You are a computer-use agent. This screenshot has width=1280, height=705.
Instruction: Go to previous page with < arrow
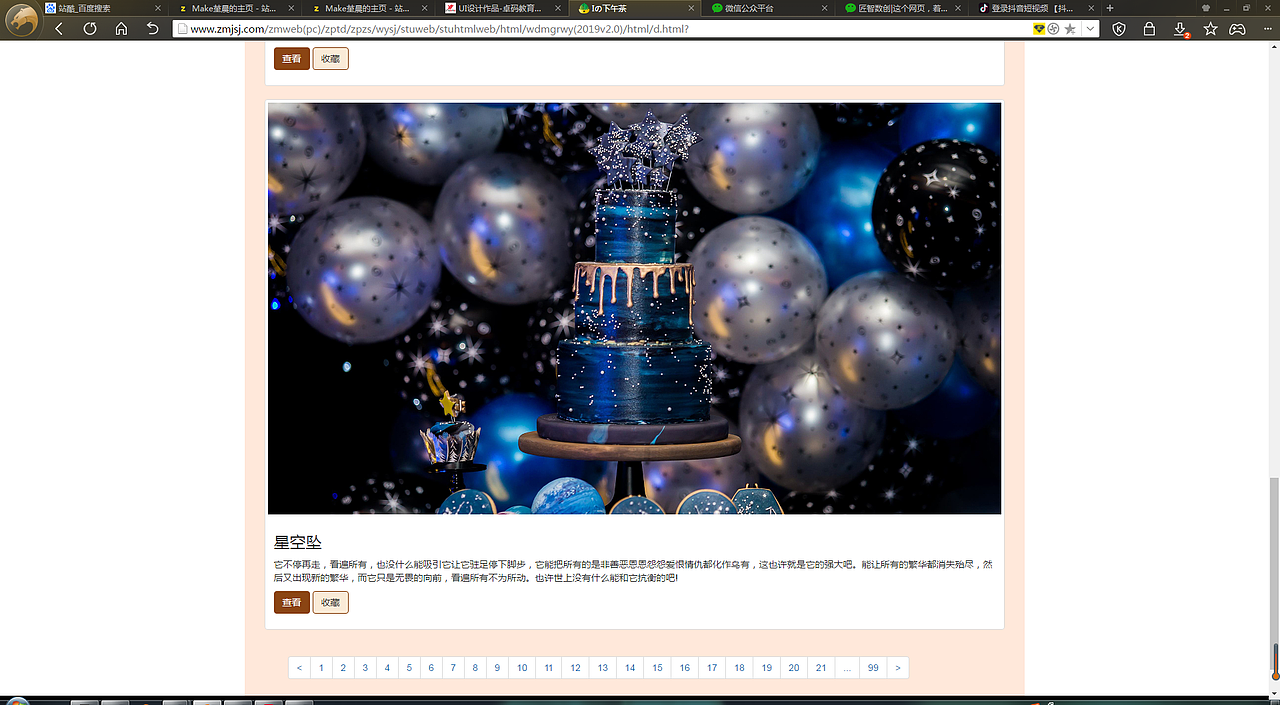300,668
